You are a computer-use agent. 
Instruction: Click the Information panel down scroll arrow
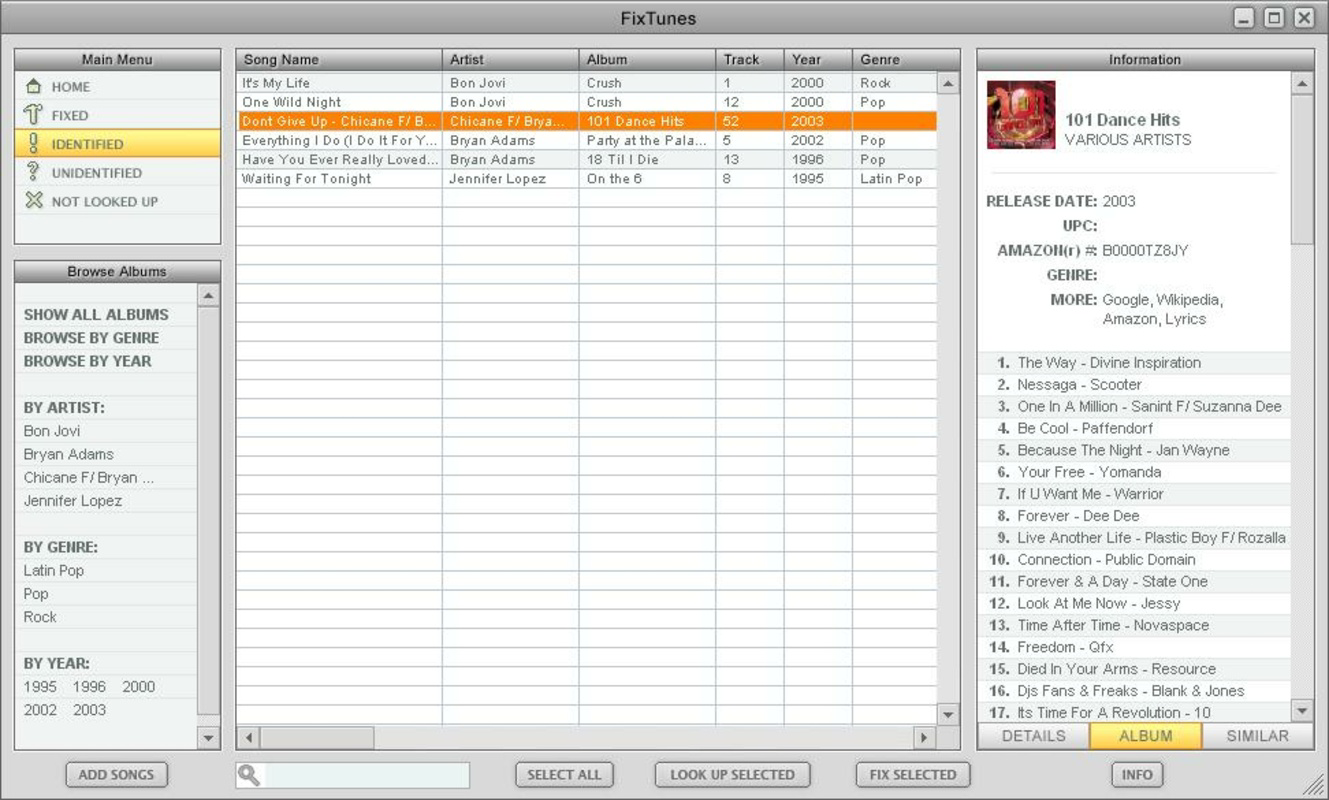(1302, 711)
